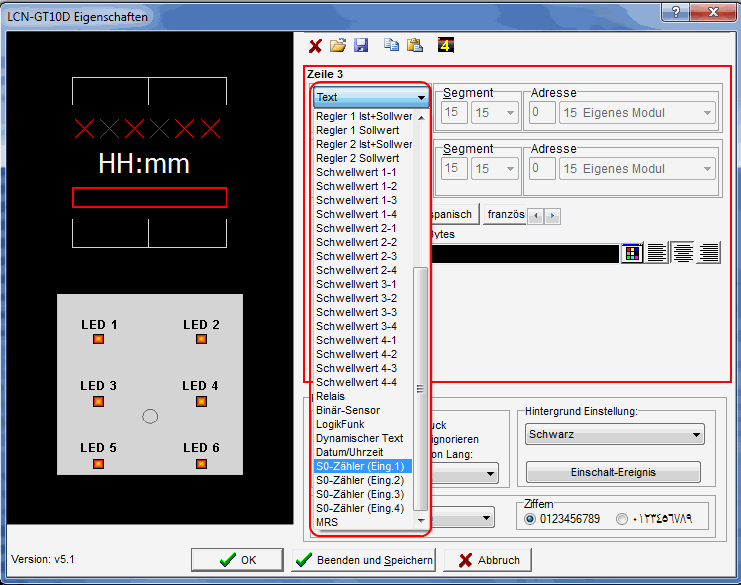Toggle the LED 1 indicator
The image size is (741, 585).
pyautogui.click(x=99, y=339)
